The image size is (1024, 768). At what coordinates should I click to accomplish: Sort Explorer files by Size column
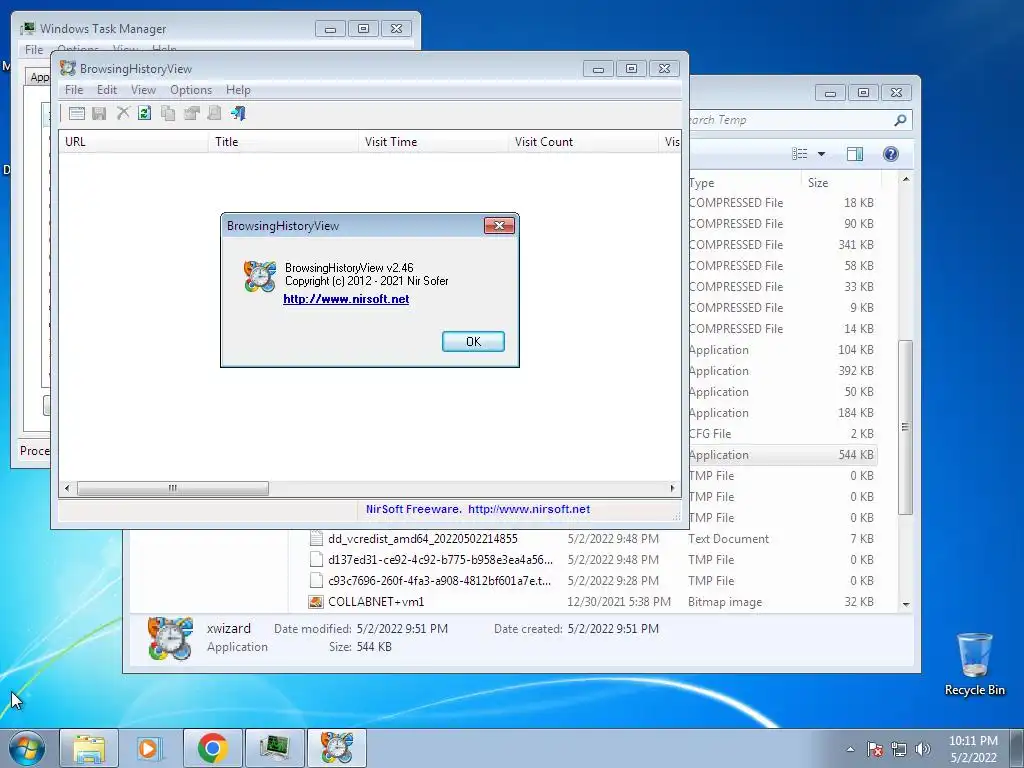[840, 183]
